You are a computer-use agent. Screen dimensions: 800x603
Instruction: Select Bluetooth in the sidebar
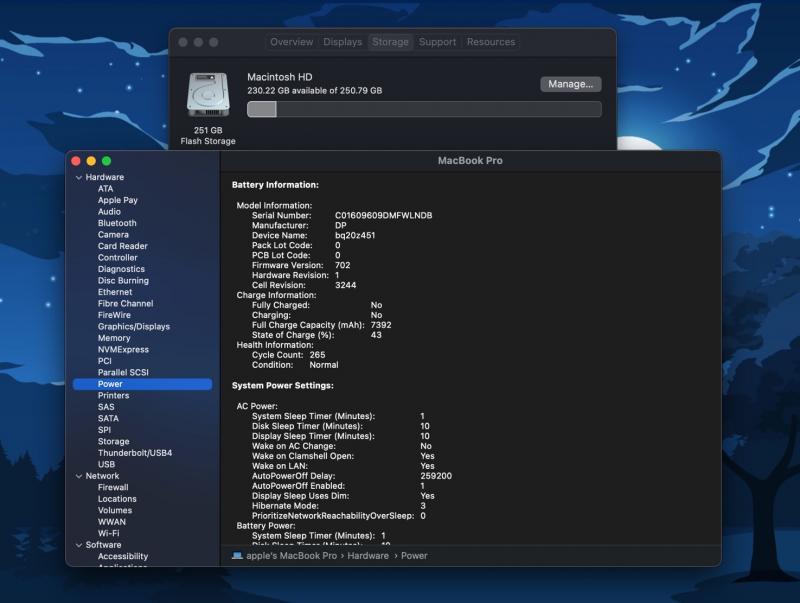coord(117,223)
